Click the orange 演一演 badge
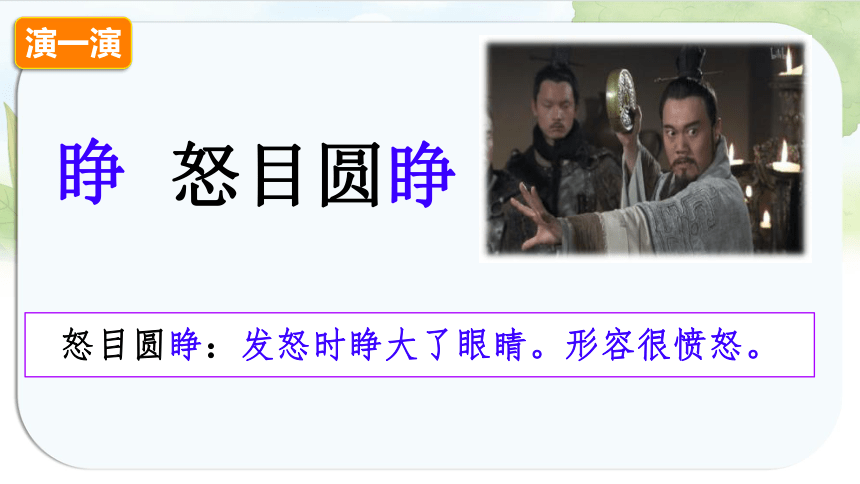Viewport: 860px width, 484px height. pos(73,43)
